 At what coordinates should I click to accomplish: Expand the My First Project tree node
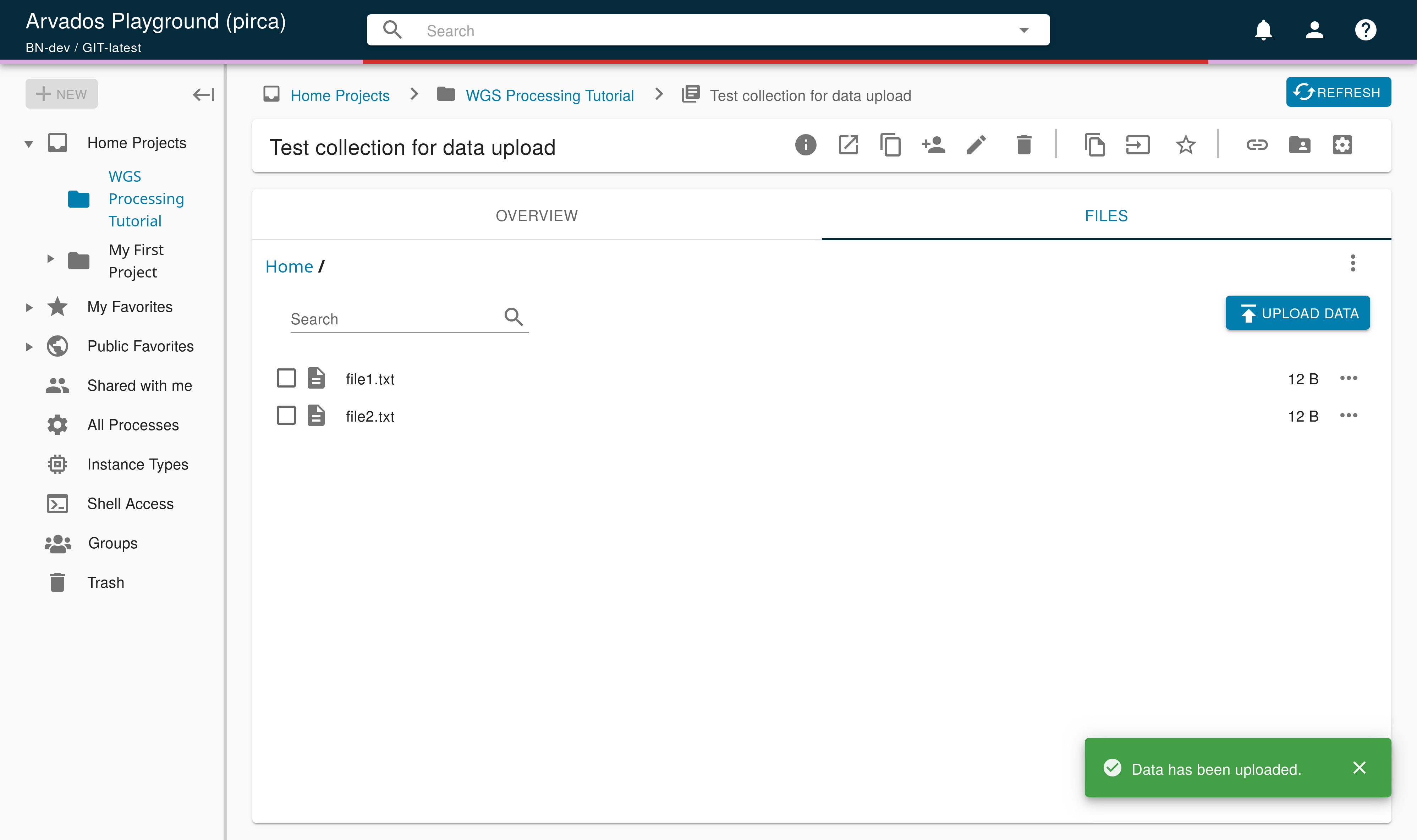[x=50, y=259]
